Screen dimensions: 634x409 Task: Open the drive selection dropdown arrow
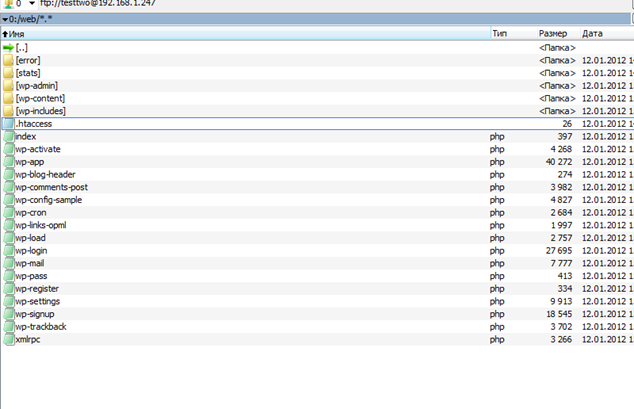pyautogui.click(x=31, y=3)
